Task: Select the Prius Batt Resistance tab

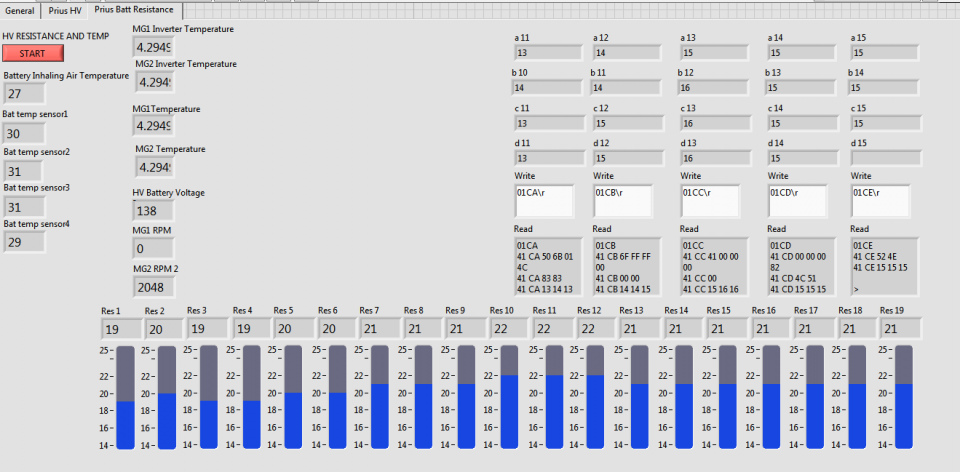Action: coord(133,9)
